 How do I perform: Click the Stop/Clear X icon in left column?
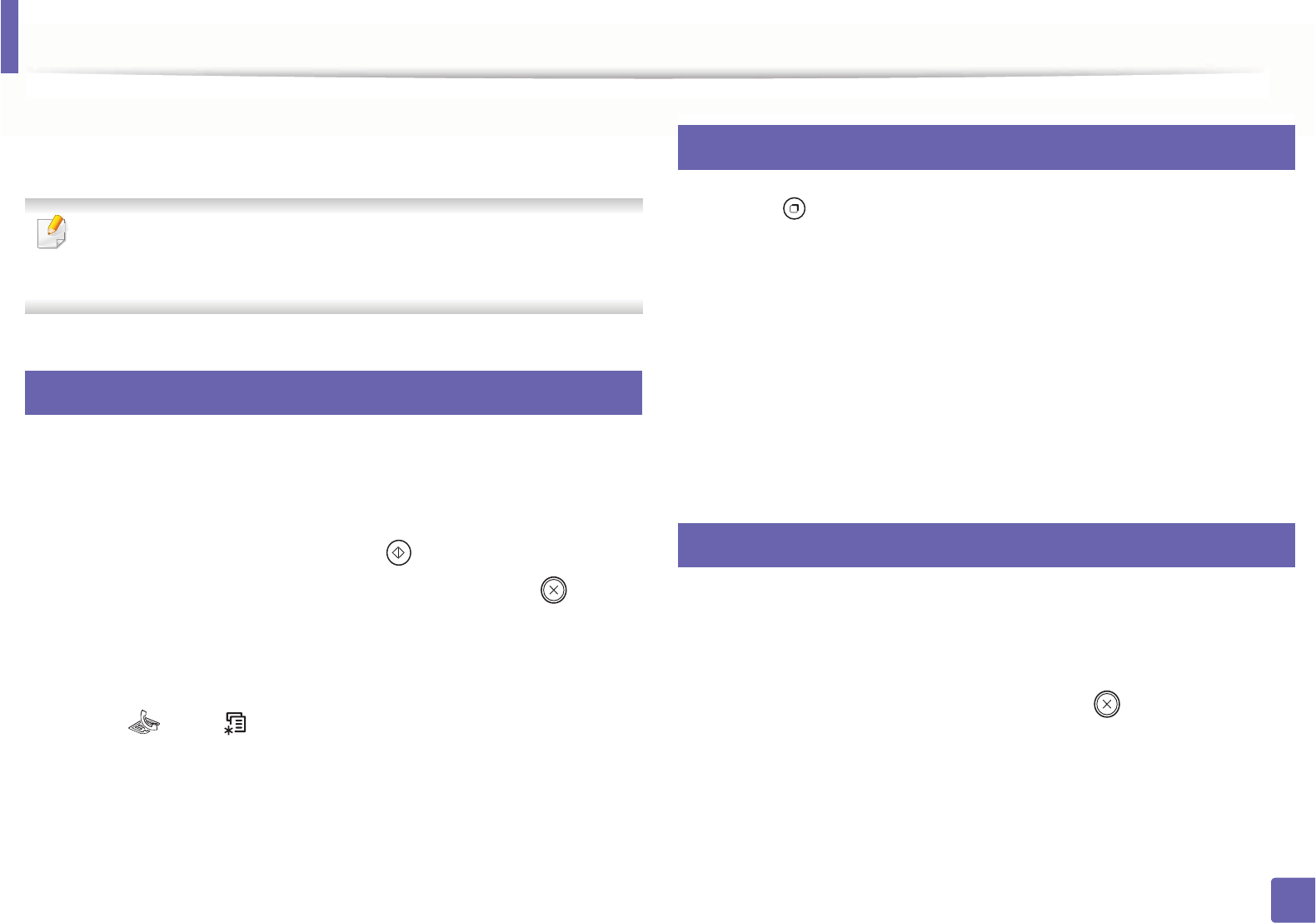pyautogui.click(x=553, y=590)
